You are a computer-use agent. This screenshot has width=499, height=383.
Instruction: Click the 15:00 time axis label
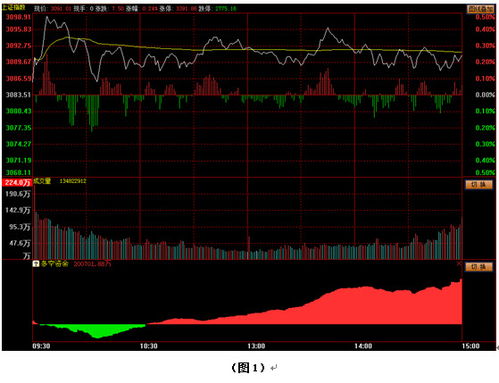click(x=471, y=346)
